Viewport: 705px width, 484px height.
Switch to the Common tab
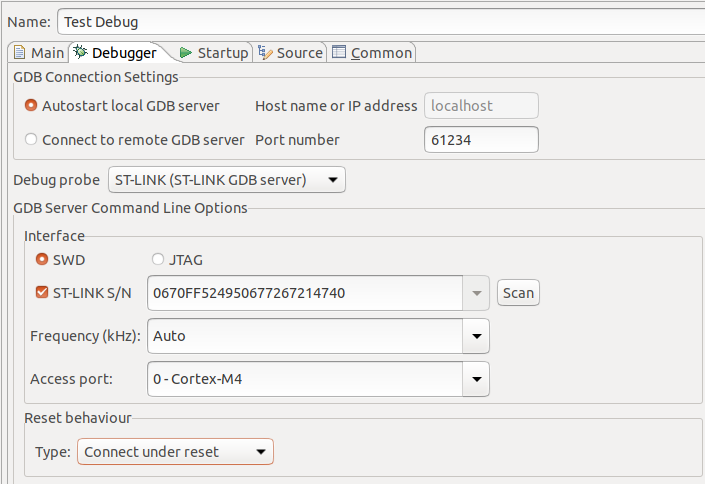(x=371, y=53)
